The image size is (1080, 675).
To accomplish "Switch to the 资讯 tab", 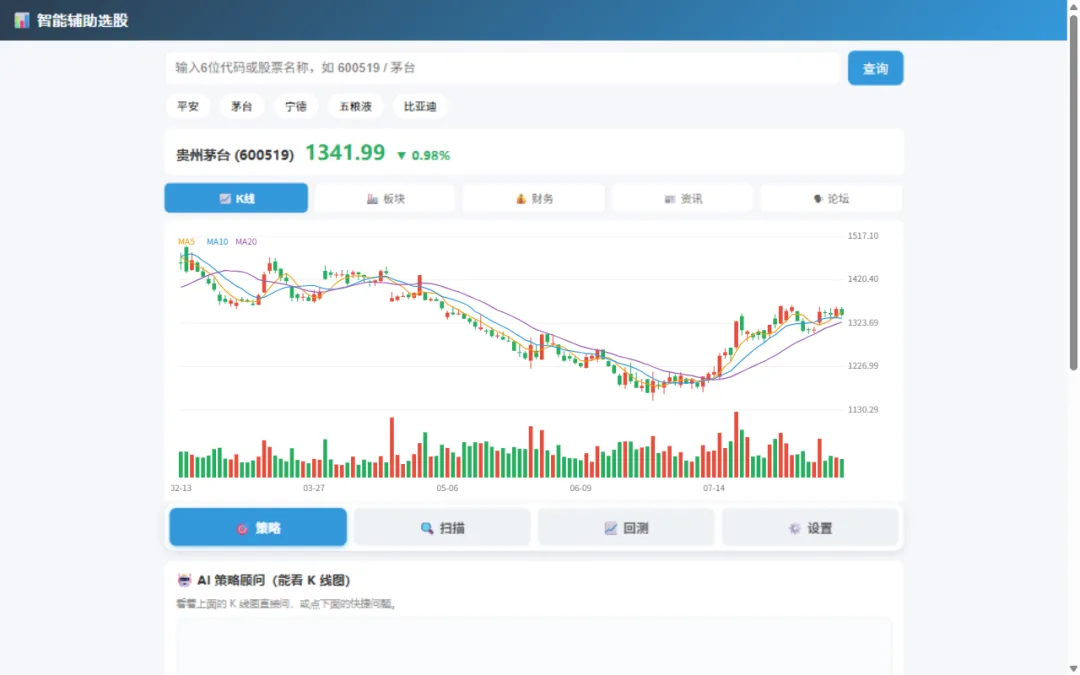I will click(683, 198).
